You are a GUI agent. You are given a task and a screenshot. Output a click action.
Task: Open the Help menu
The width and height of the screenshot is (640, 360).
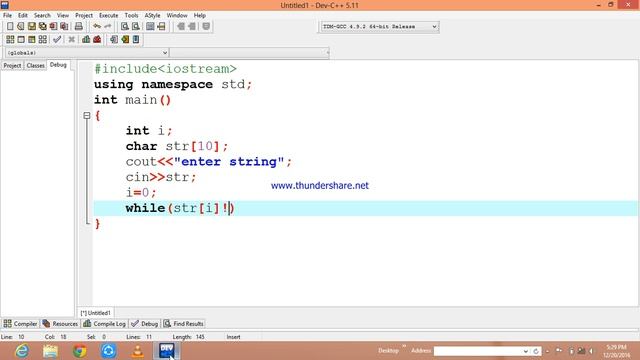coord(200,16)
